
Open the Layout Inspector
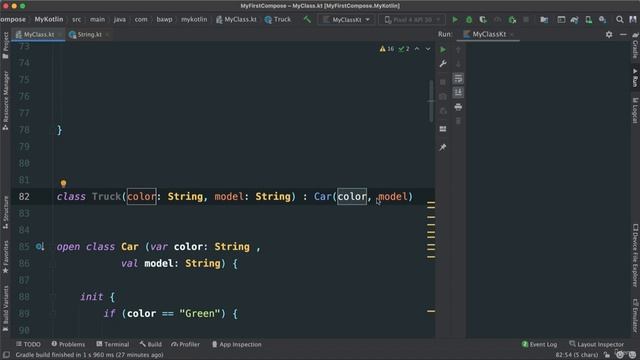(x=596, y=344)
